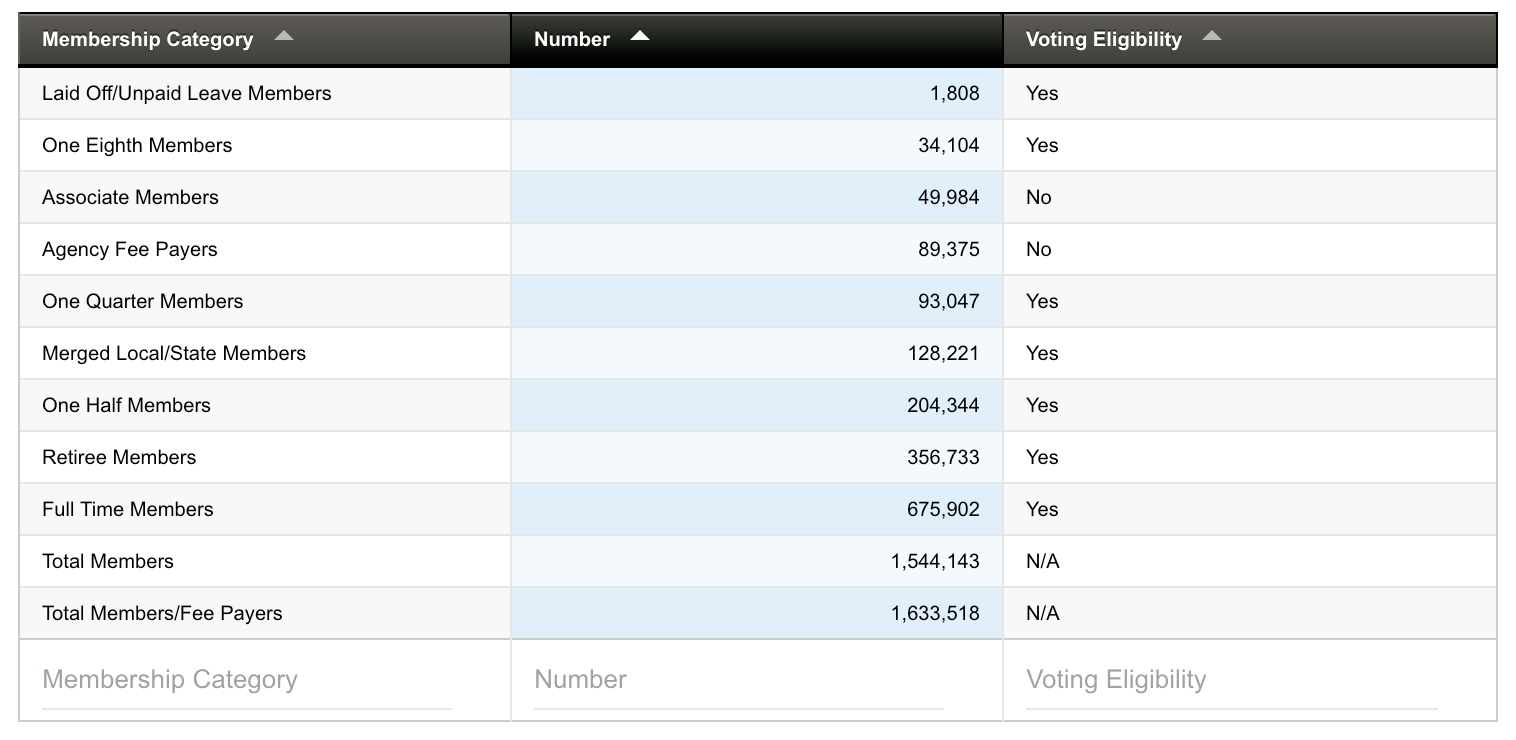This screenshot has height=740, width=1516.
Task: Click the Merged Local/State Members cell
Action: point(174,353)
